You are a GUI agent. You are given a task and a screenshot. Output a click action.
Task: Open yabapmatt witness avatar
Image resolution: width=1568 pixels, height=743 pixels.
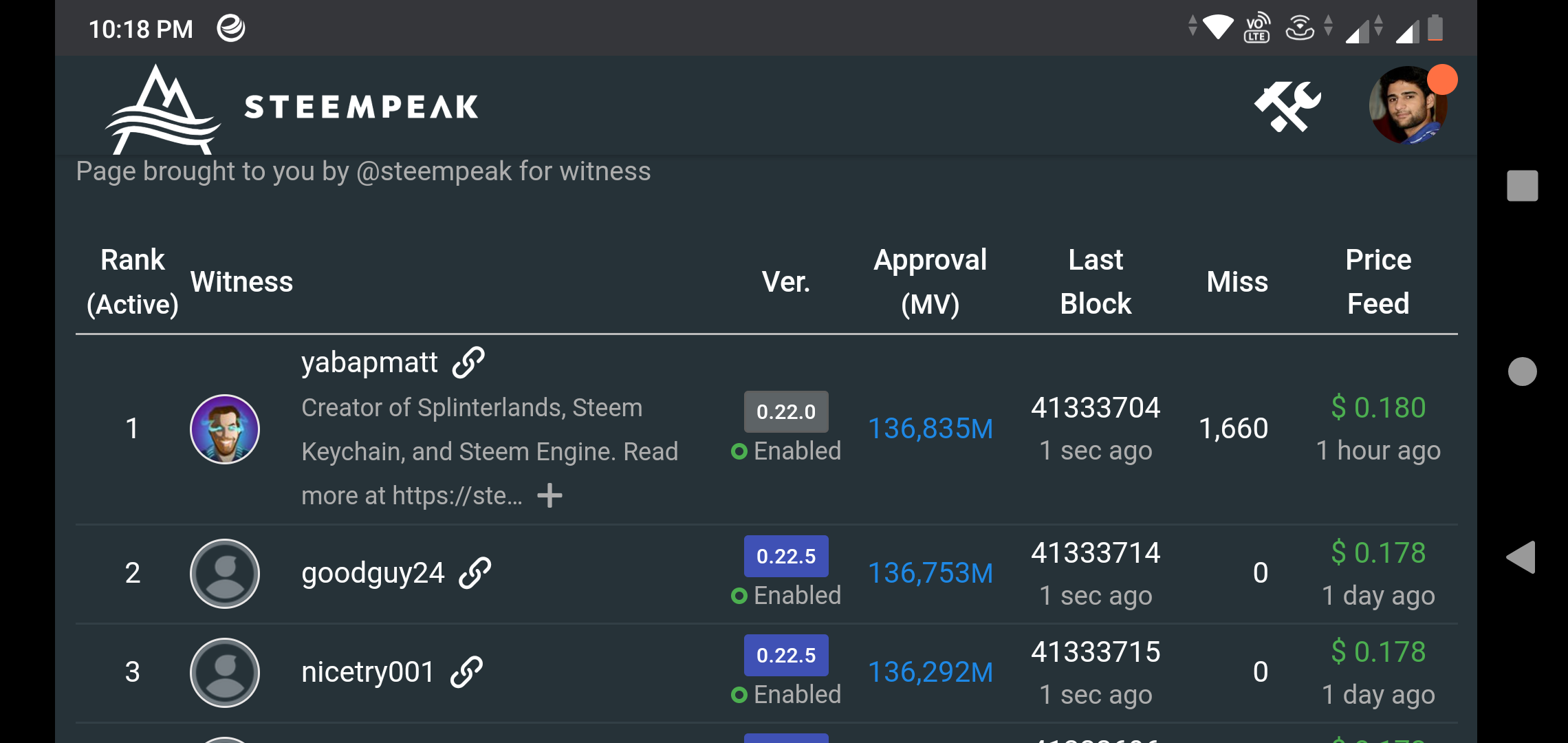point(225,429)
